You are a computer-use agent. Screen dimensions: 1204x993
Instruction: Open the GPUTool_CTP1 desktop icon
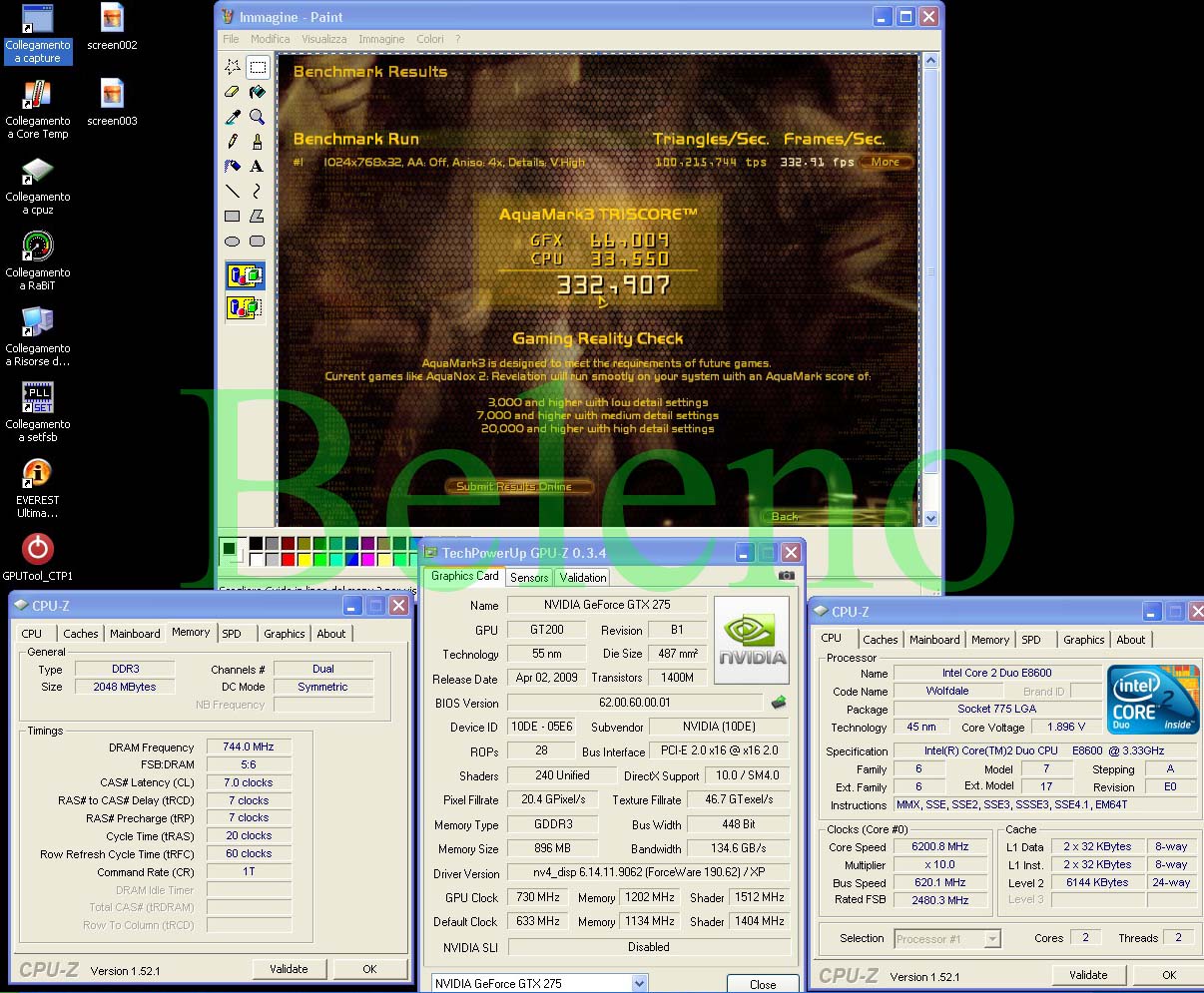[38, 557]
